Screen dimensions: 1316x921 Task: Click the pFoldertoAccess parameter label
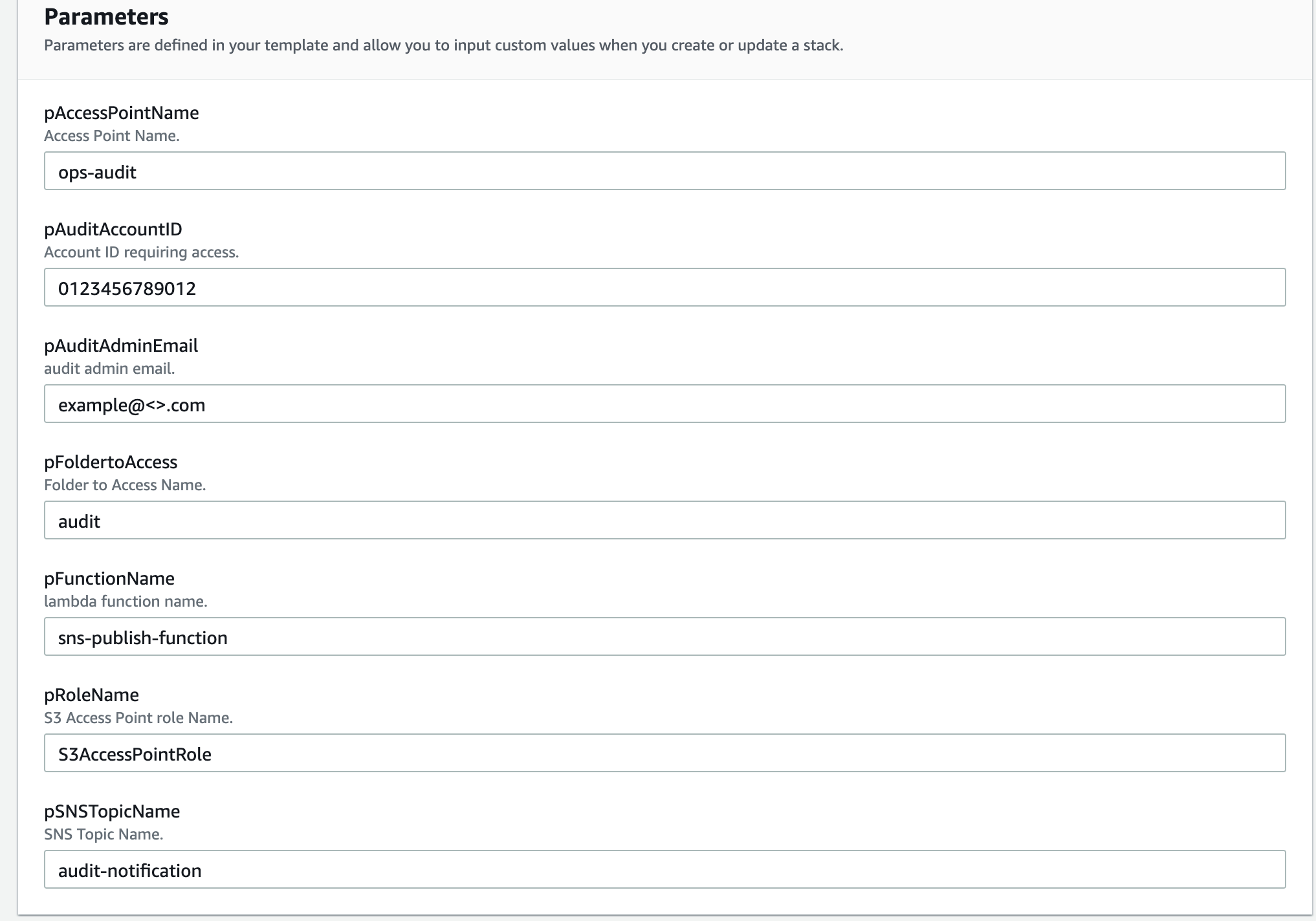pyautogui.click(x=110, y=462)
